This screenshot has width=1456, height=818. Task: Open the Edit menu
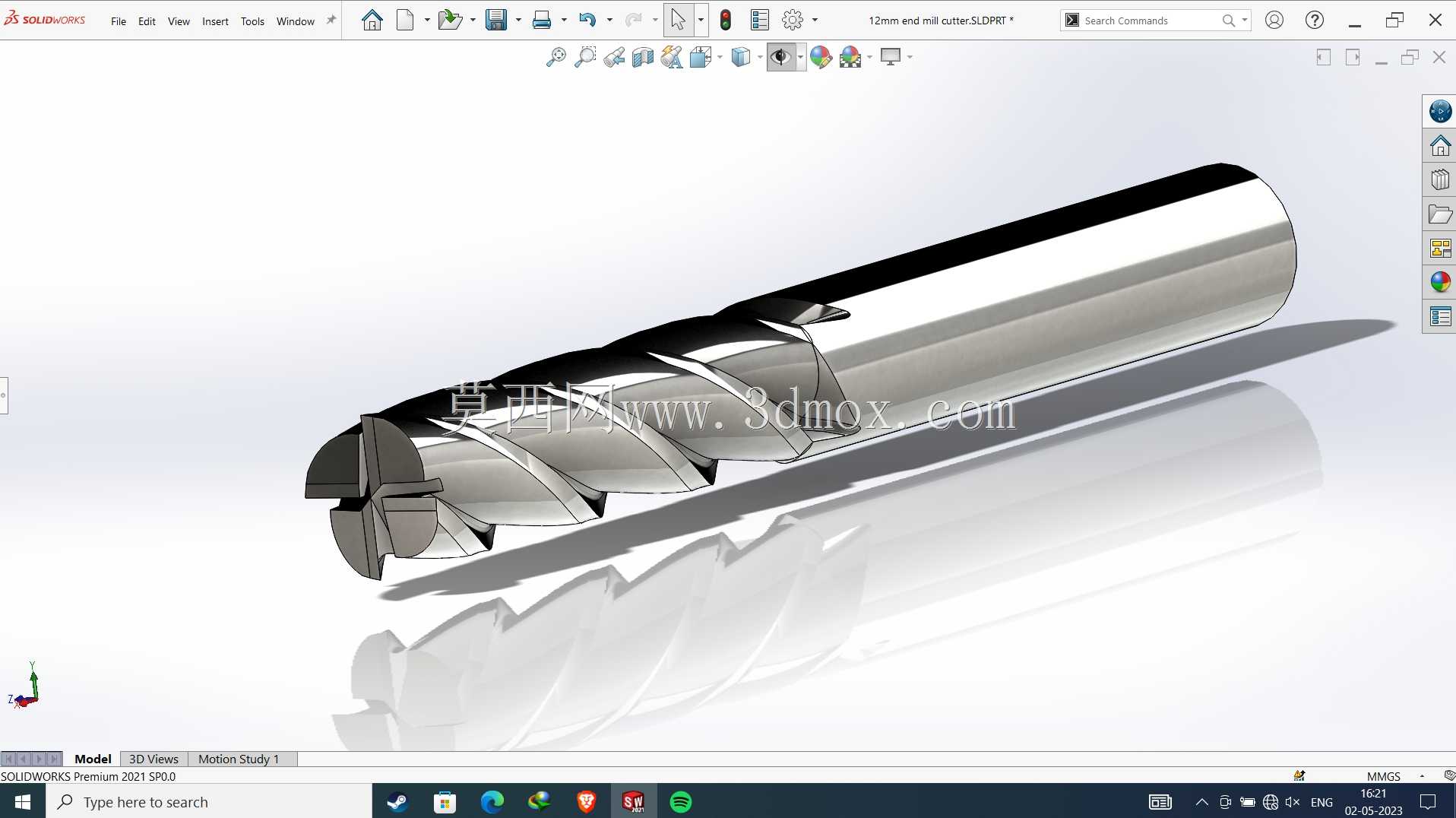[x=147, y=21]
